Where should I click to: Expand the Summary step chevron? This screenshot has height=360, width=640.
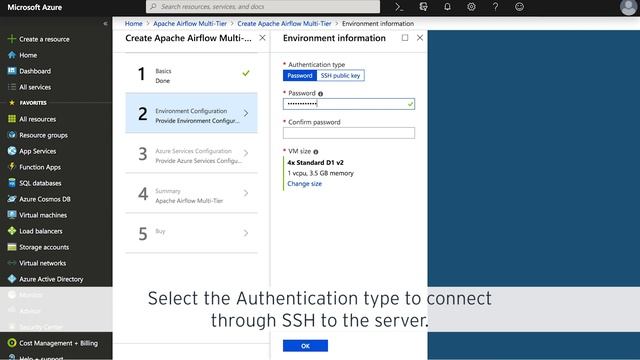pyautogui.click(x=246, y=193)
